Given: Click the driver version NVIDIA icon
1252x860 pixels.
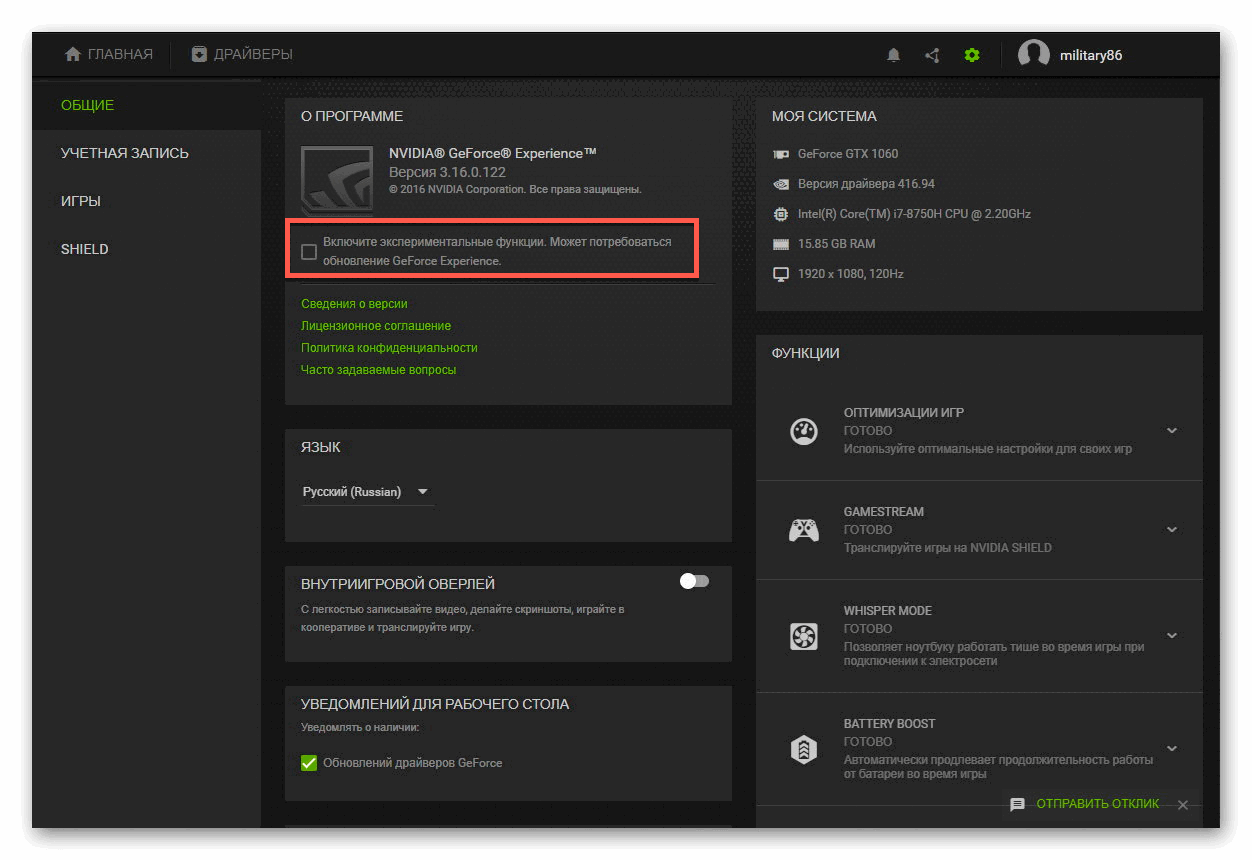Looking at the screenshot, I should pos(781,184).
